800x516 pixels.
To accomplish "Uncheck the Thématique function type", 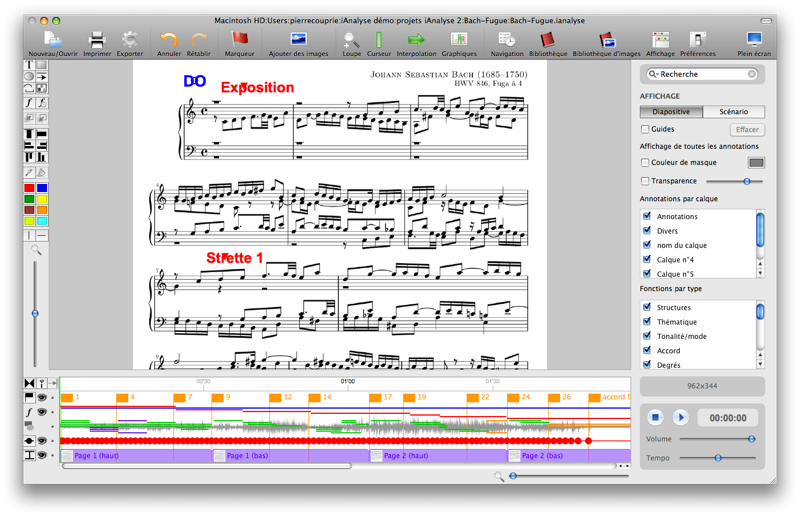I will pos(647,321).
